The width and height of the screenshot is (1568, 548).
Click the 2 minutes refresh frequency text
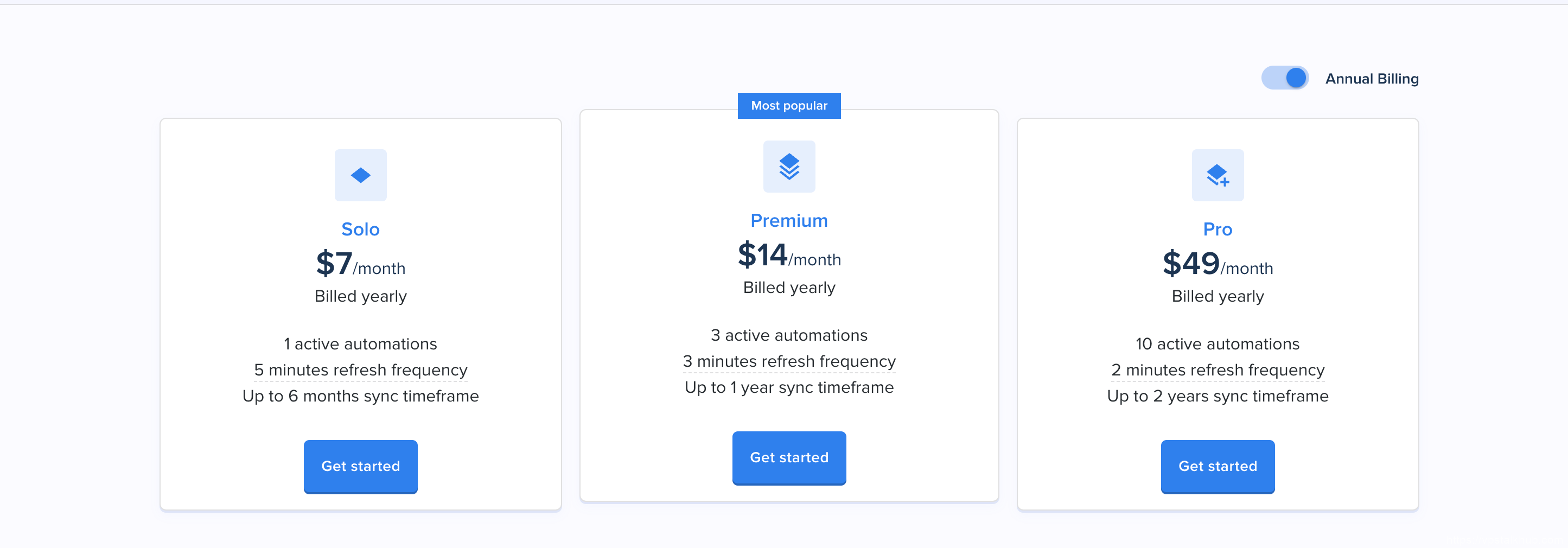click(x=1218, y=369)
